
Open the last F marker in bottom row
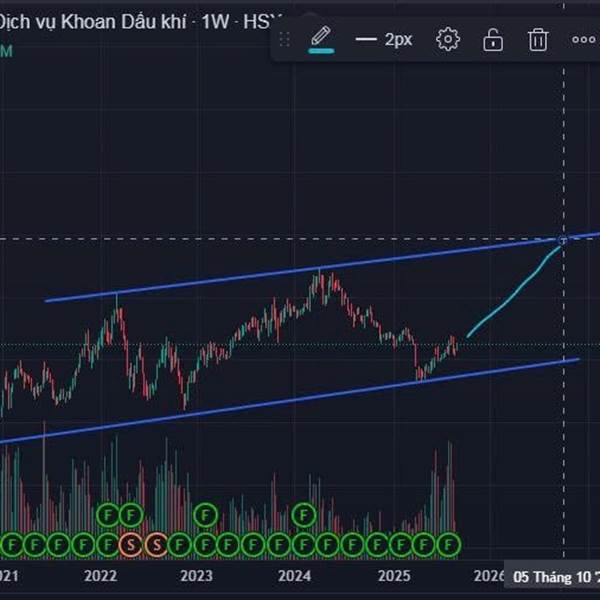(x=449, y=544)
